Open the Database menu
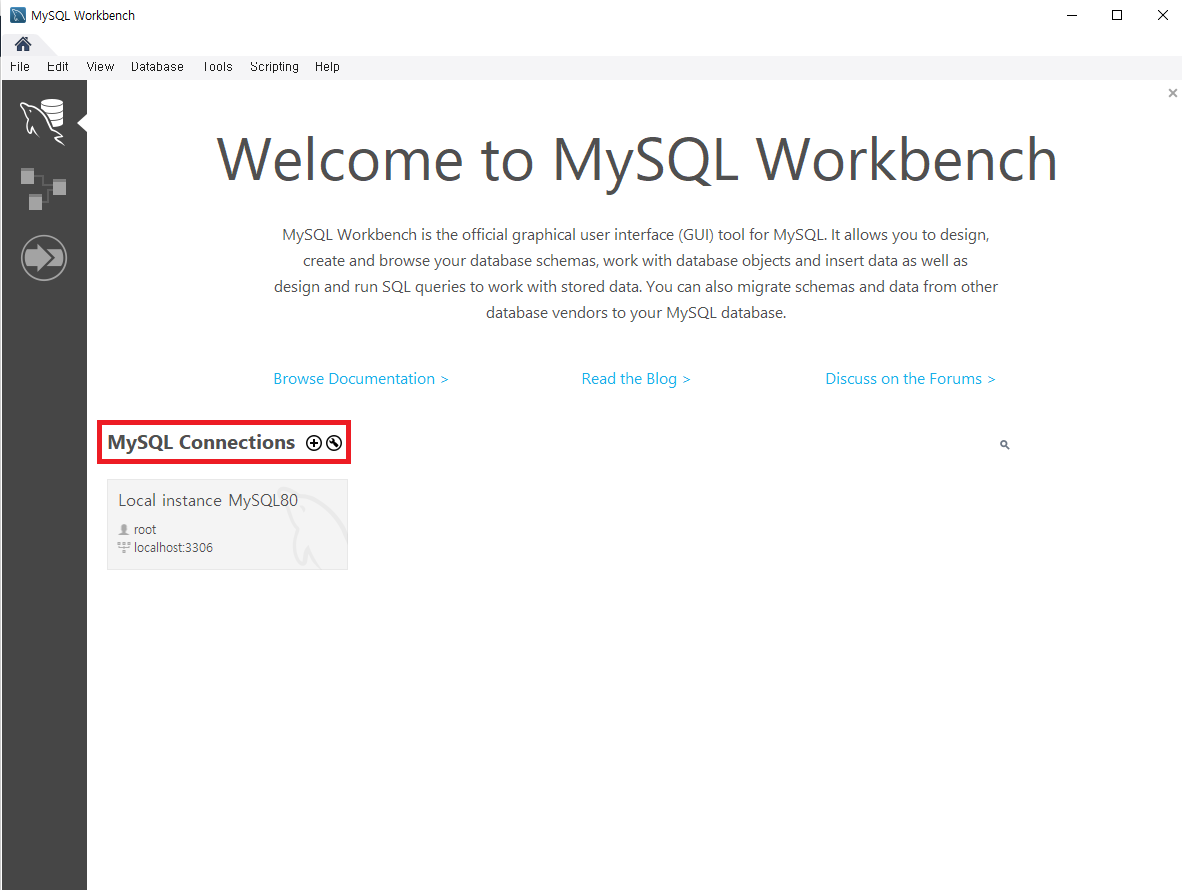 pos(157,67)
